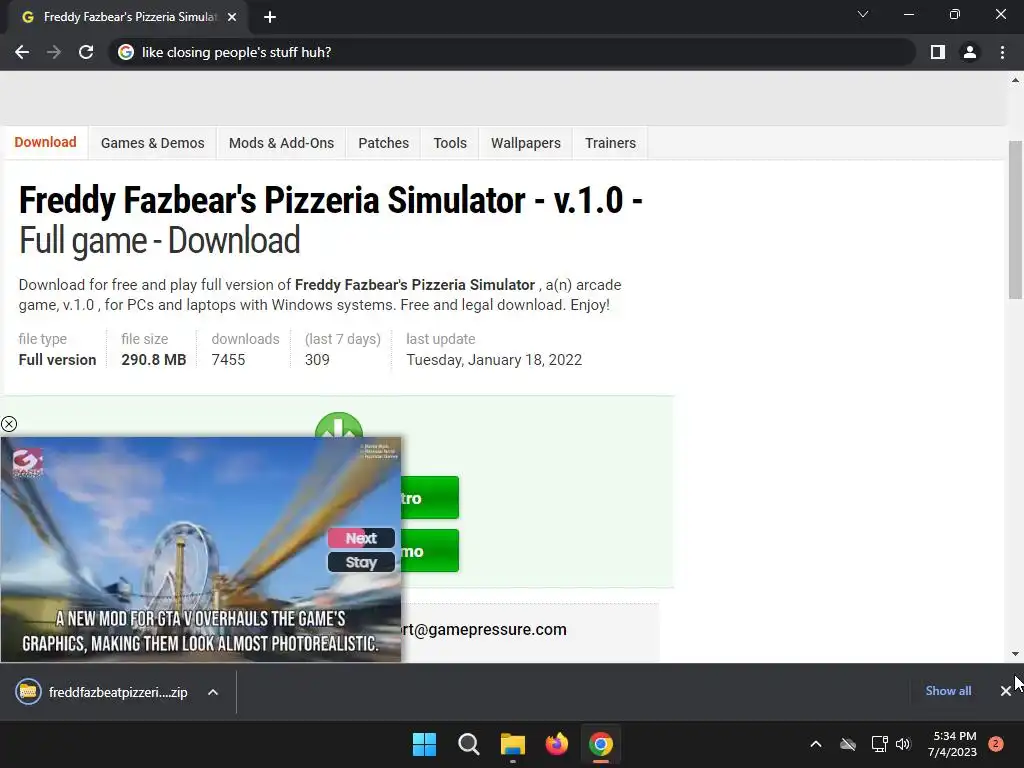Image resolution: width=1024 pixels, height=768 pixels.
Task: Click the green download arrow icon
Action: coord(339,425)
